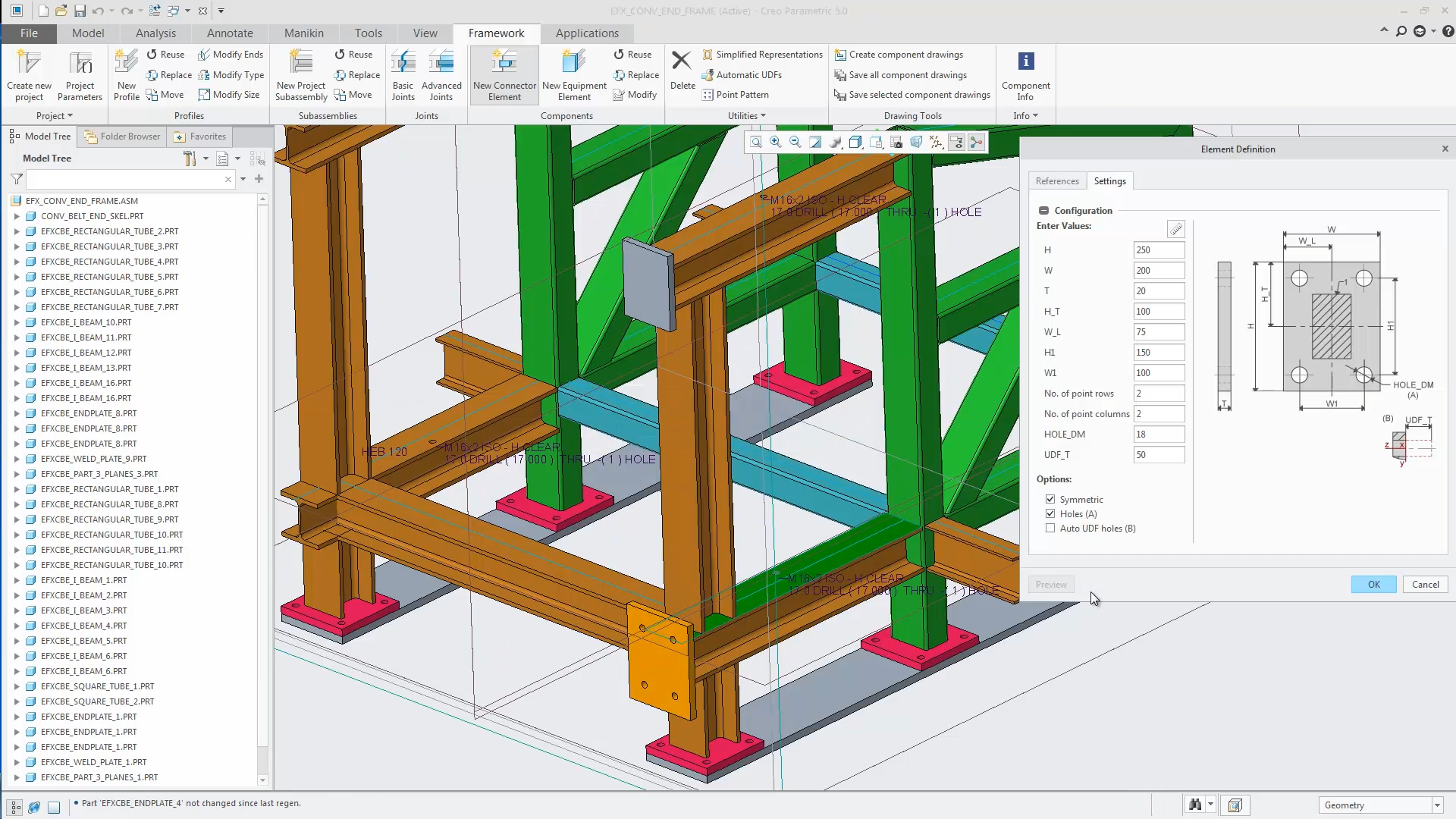
Task: Click the model tree search field
Action: click(x=130, y=180)
